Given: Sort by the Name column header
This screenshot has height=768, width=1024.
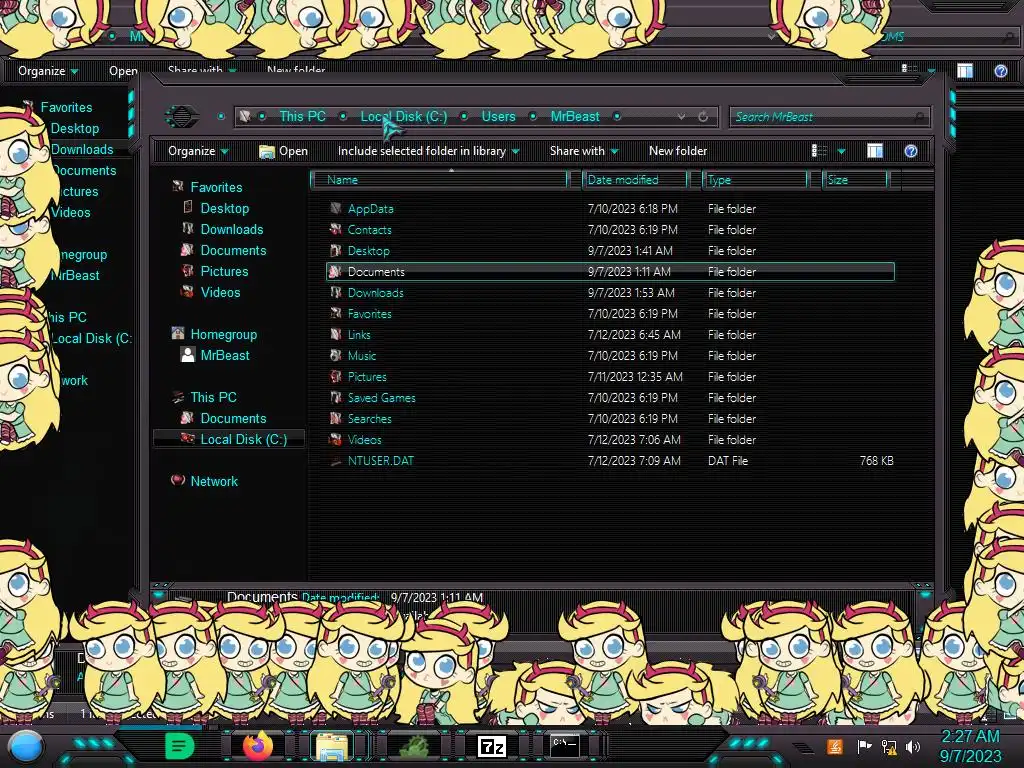Looking at the screenshot, I should [x=440, y=180].
